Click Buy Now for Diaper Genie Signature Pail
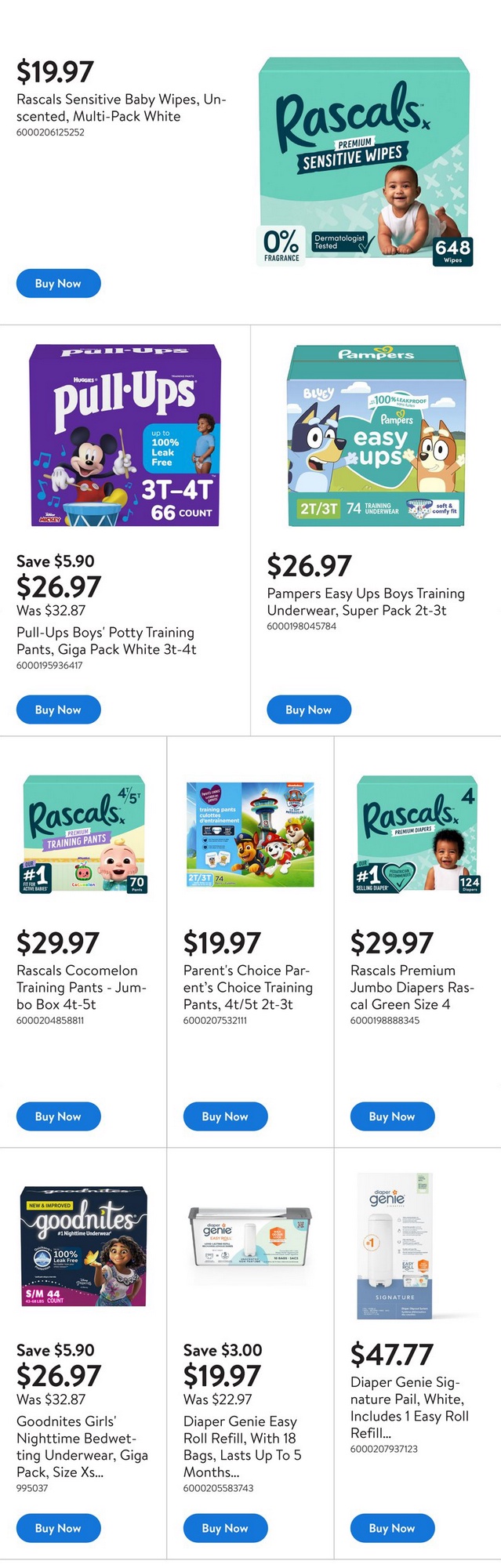This screenshot has height=1568, width=501. [x=392, y=1528]
